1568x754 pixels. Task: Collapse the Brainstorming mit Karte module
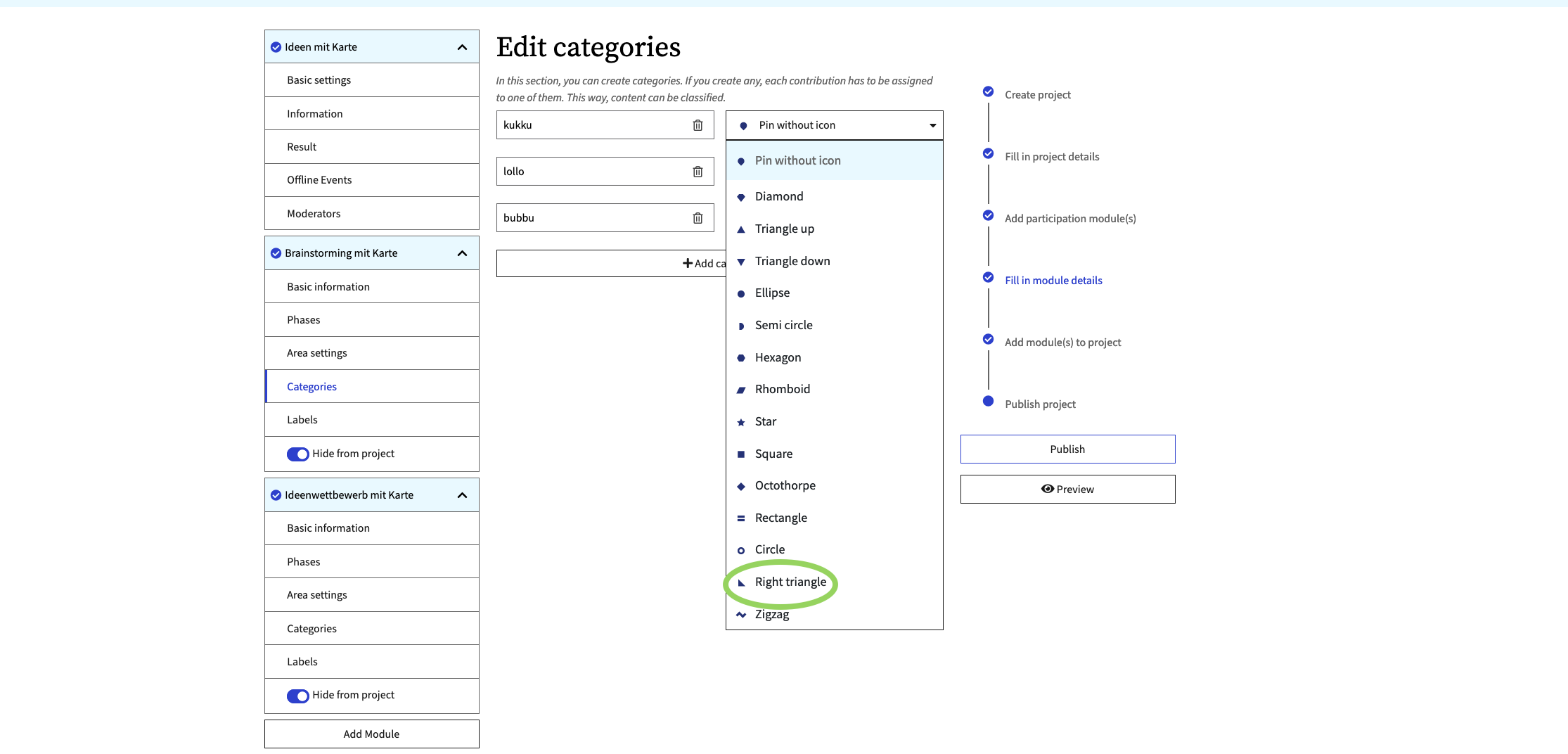point(462,253)
